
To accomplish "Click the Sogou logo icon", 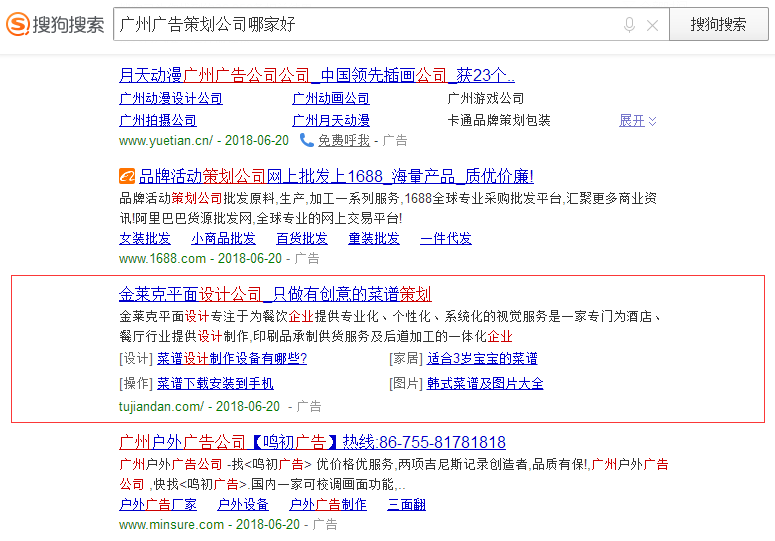I will pyautogui.click(x=18, y=24).
